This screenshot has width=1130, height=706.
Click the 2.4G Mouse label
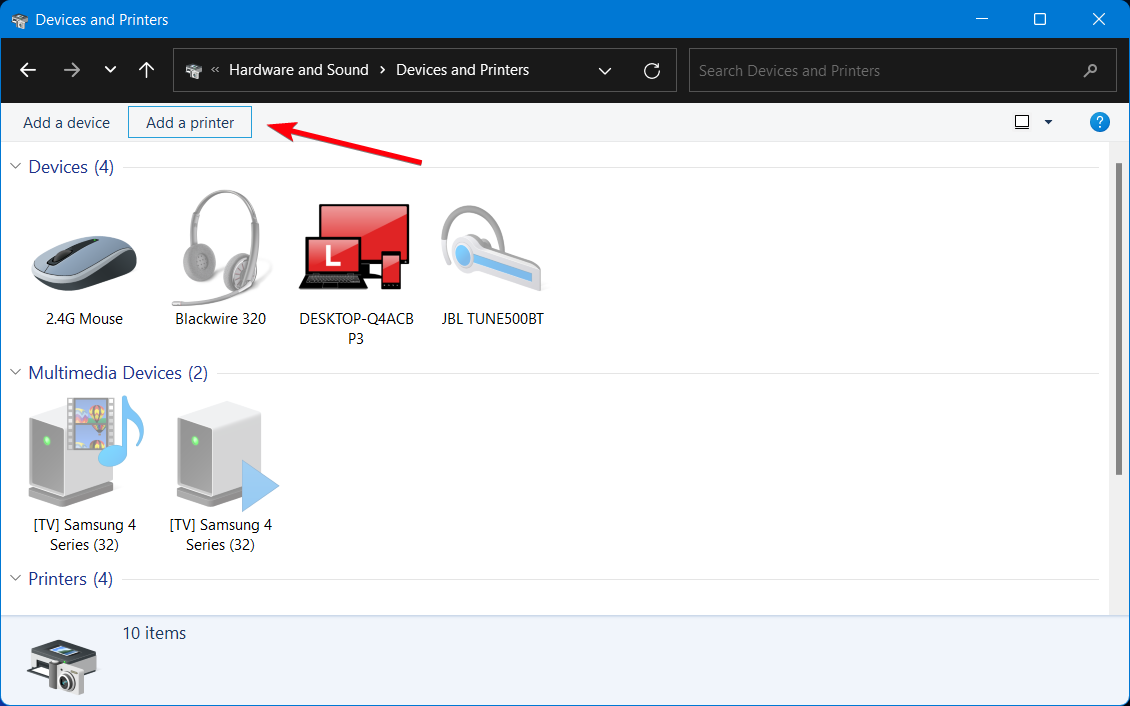tap(84, 318)
